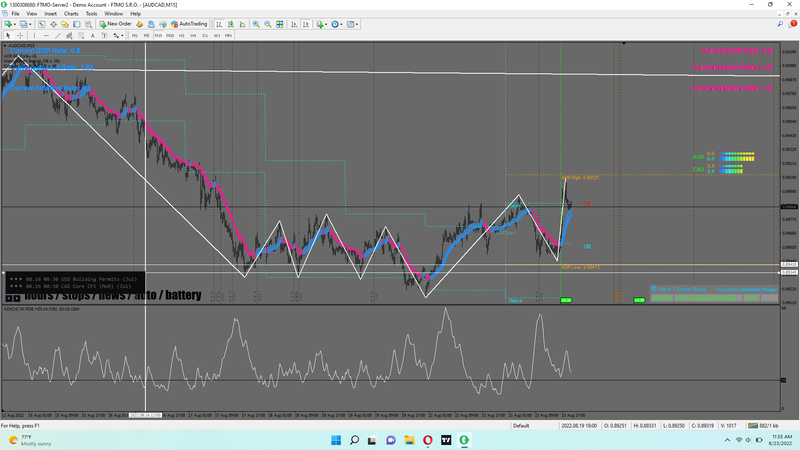Select the Text 'A' tool
The image size is (800, 450).
click(92, 35)
